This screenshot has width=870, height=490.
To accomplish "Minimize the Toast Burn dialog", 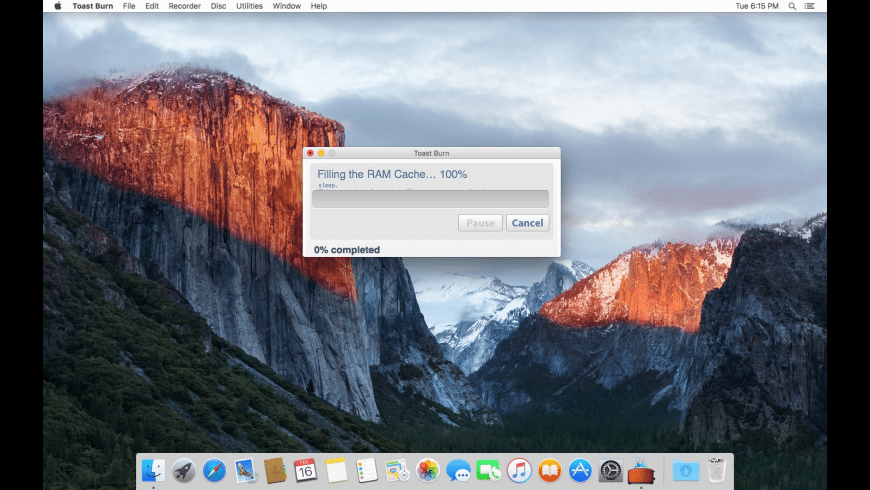I will (321, 153).
